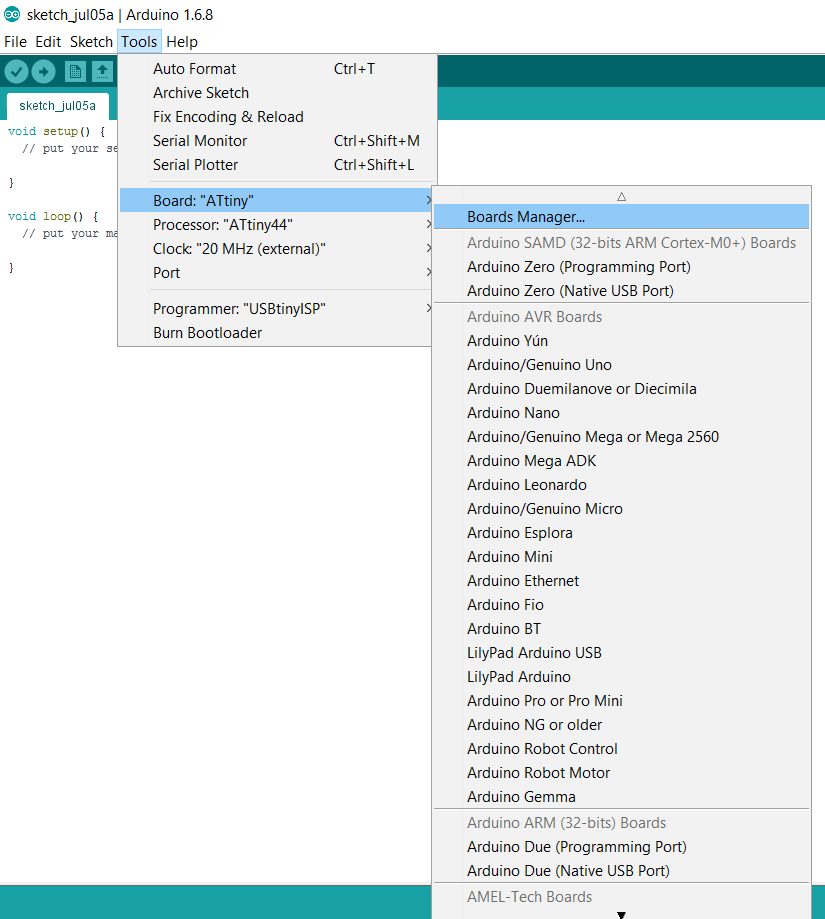This screenshot has width=825, height=919.
Task: Choose Archive Sketch menu entry
Action: [x=278, y=93]
